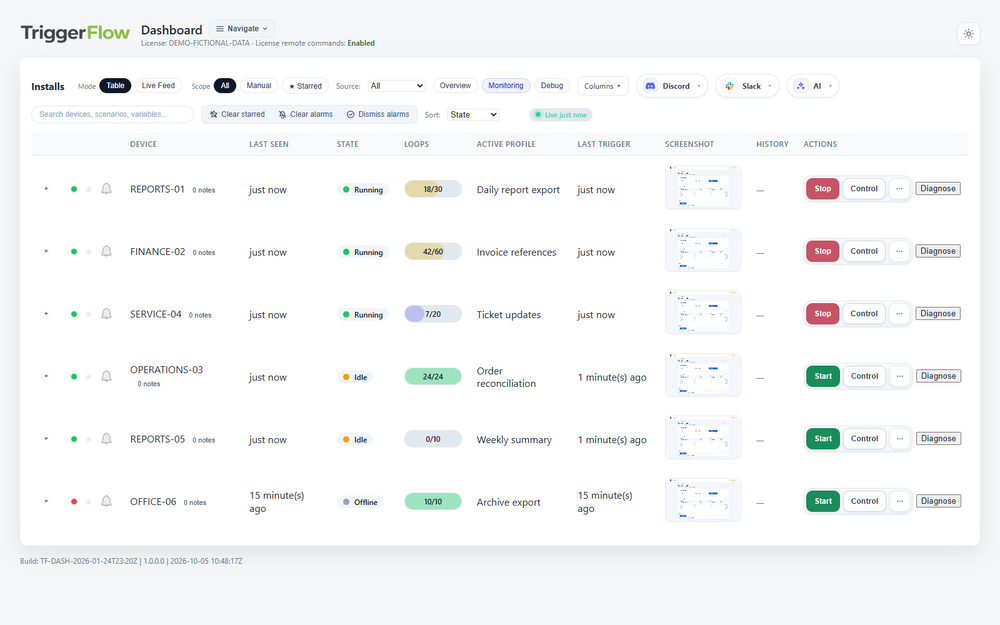Screen dimensions: 1000x625
Task: Click the bell icon for REPORTS-05
Action: 107,439
